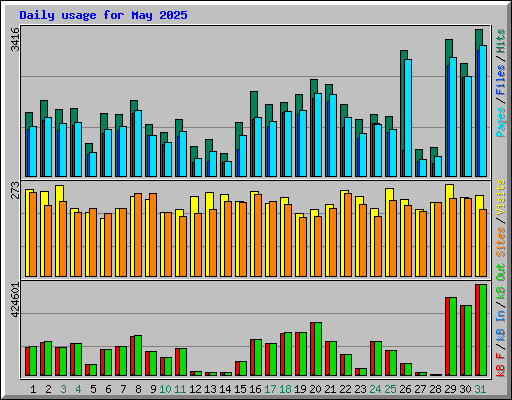512x400 pixels.
Task: Select the day 16 dark green hits bar
Action: [254, 104]
